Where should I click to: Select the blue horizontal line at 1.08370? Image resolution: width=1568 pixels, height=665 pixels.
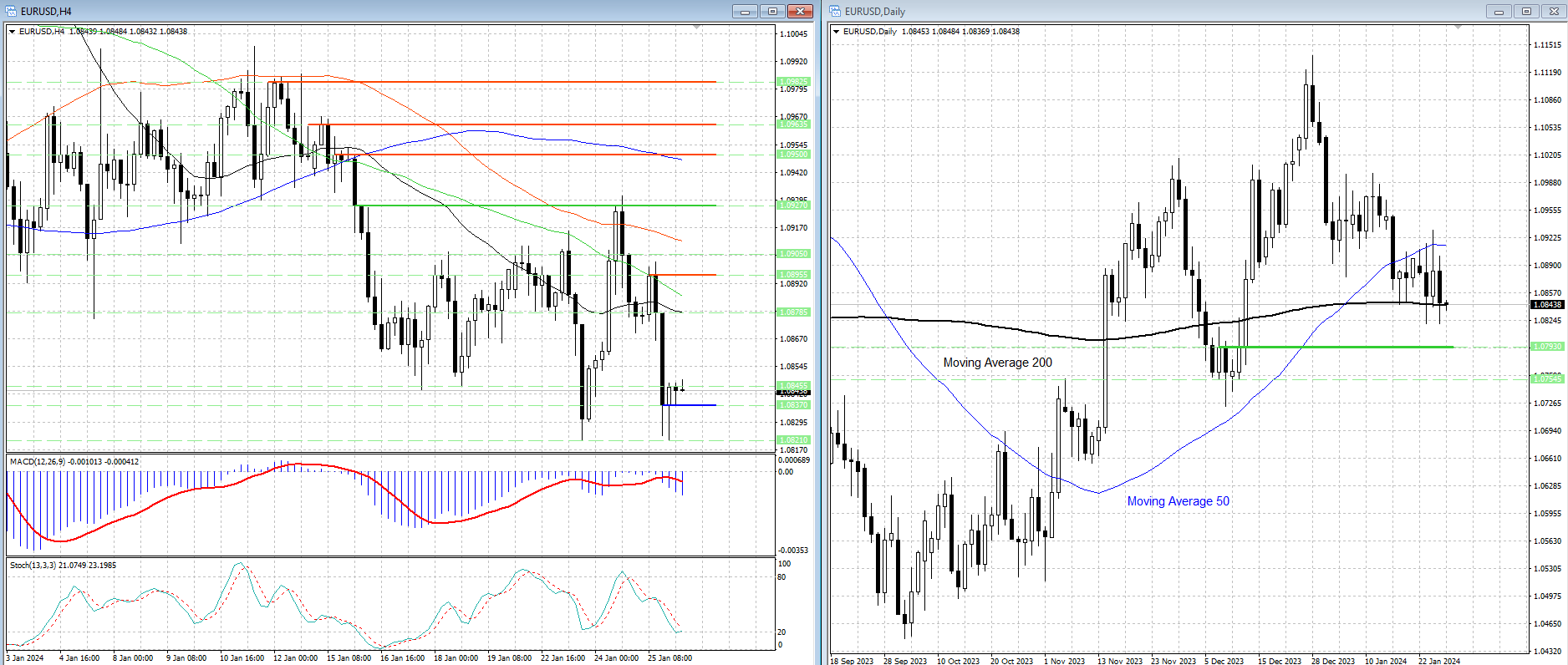point(689,405)
